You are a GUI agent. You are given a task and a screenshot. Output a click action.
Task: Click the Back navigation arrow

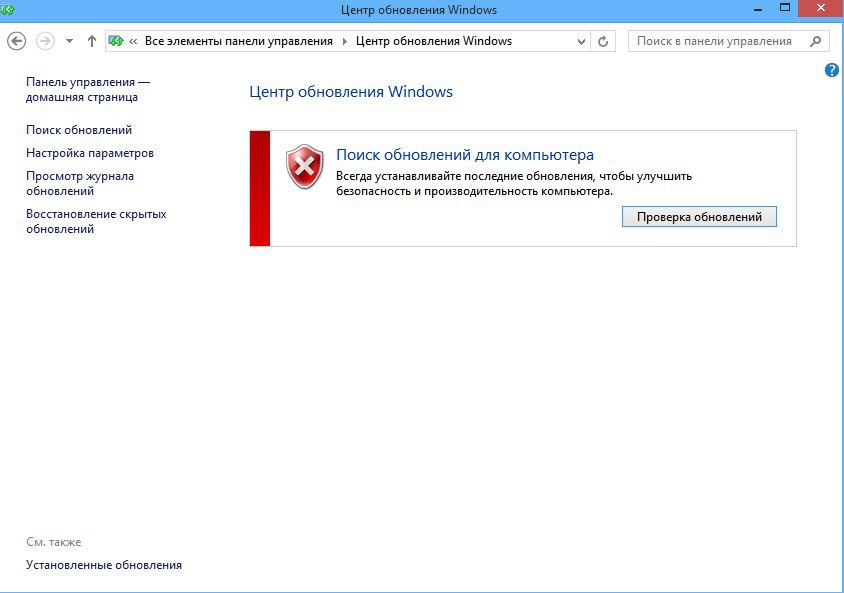point(17,41)
